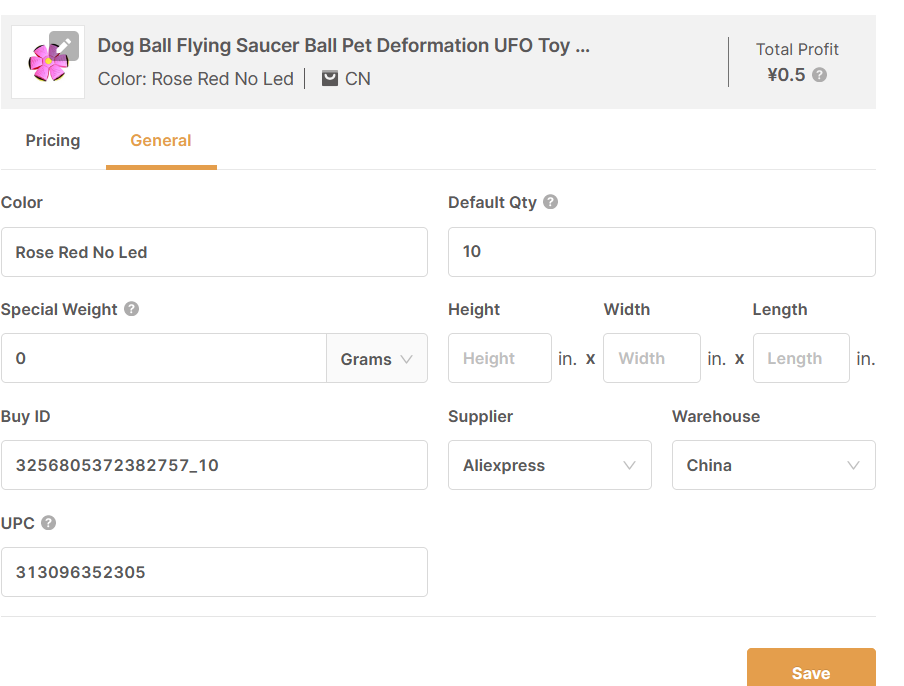Click the Special Weight help icon
The image size is (904, 686).
click(x=131, y=309)
